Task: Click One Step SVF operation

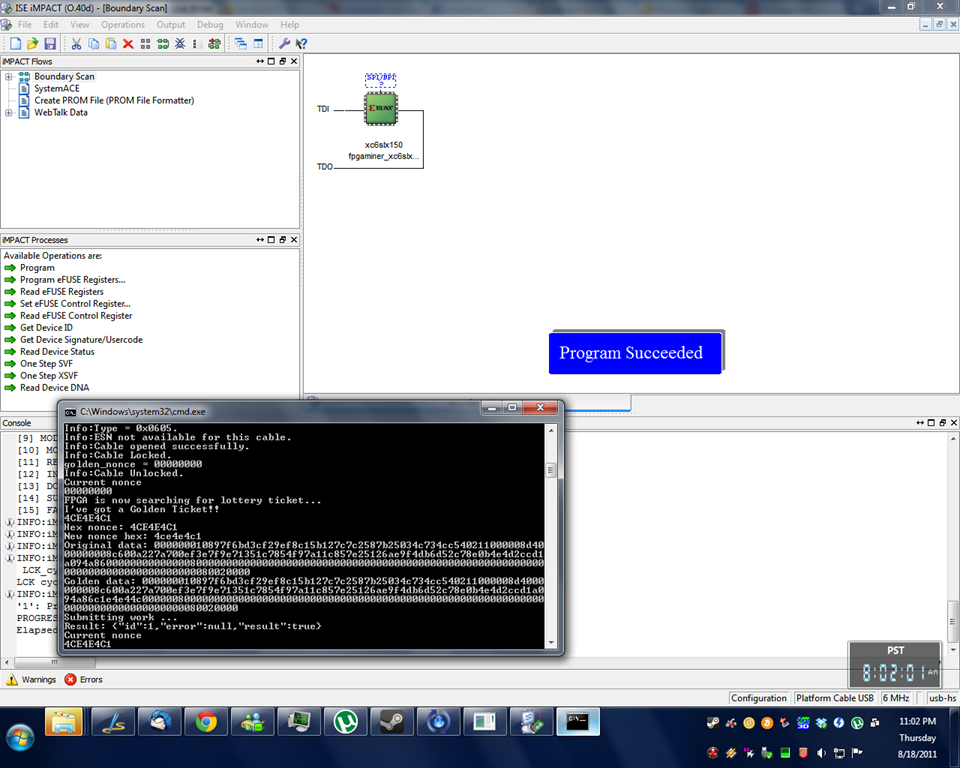Action: pos(46,364)
